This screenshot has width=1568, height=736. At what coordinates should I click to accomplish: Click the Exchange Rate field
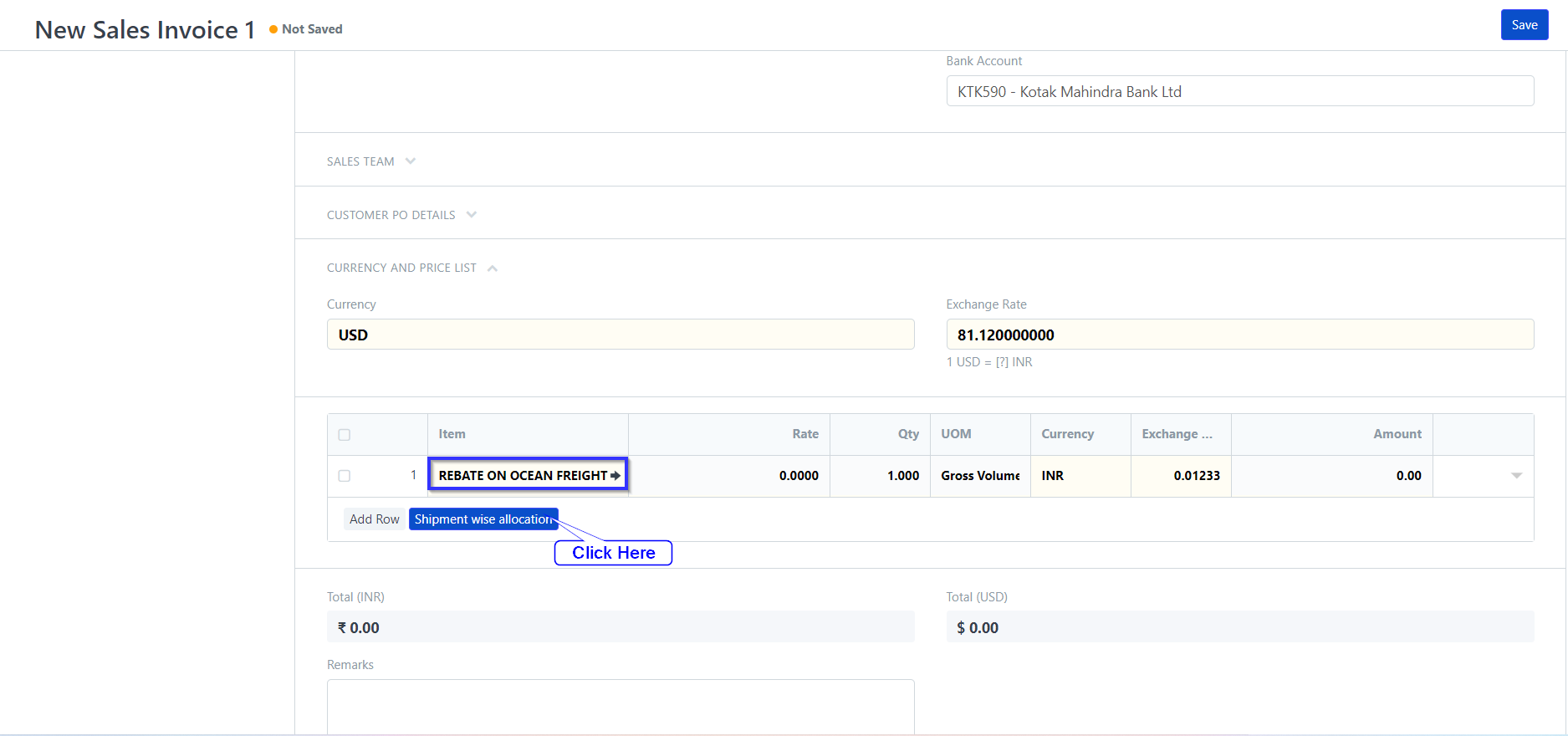coord(1239,335)
